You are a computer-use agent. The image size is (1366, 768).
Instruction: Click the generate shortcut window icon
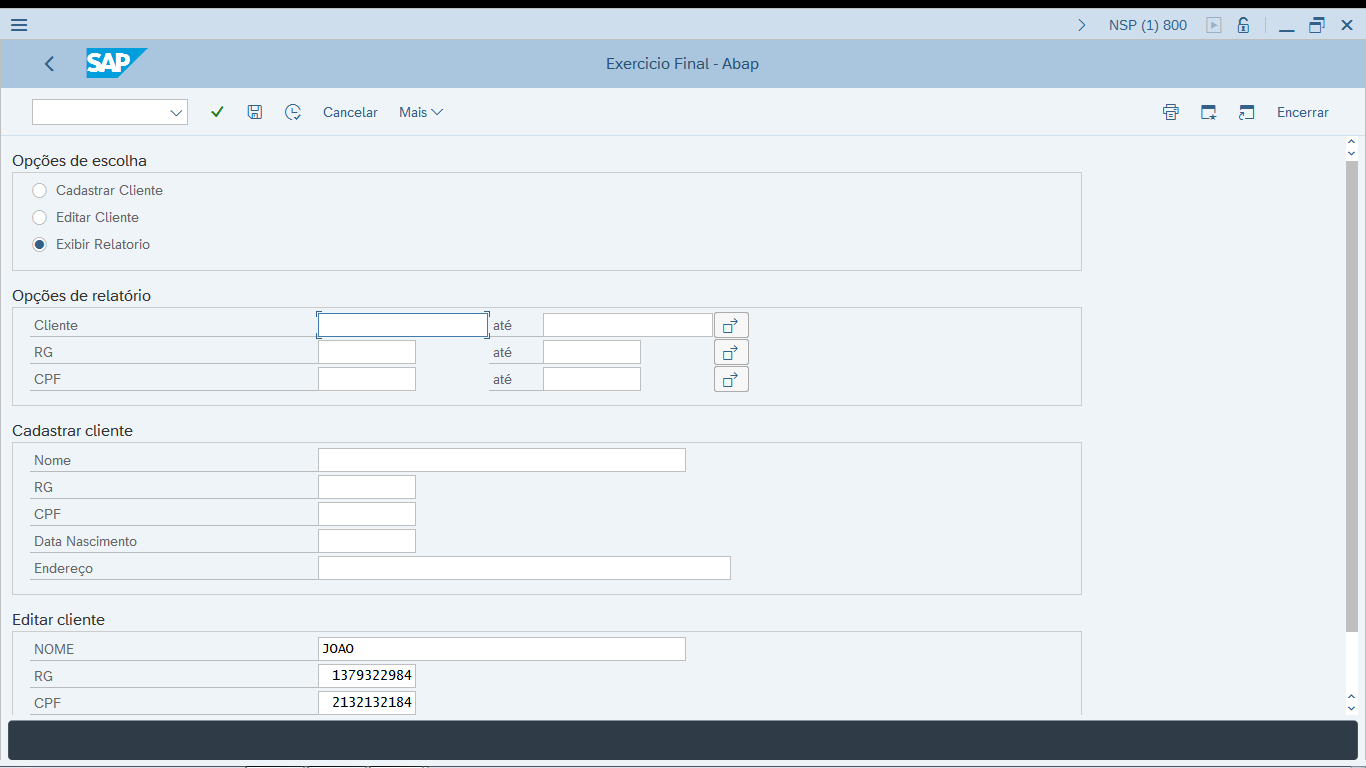pyautogui.click(x=1246, y=112)
